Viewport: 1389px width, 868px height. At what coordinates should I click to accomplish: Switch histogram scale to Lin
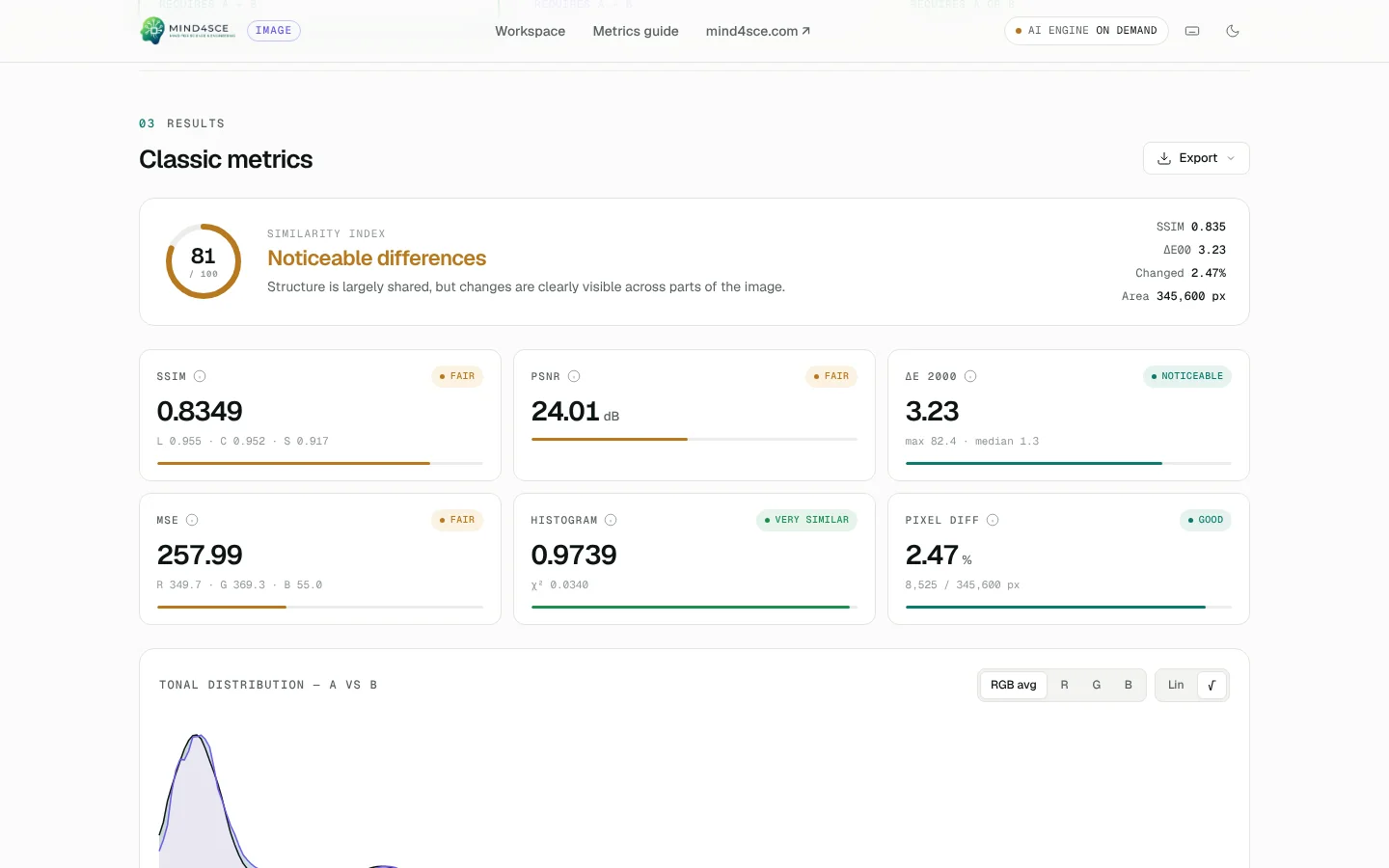coord(1176,685)
